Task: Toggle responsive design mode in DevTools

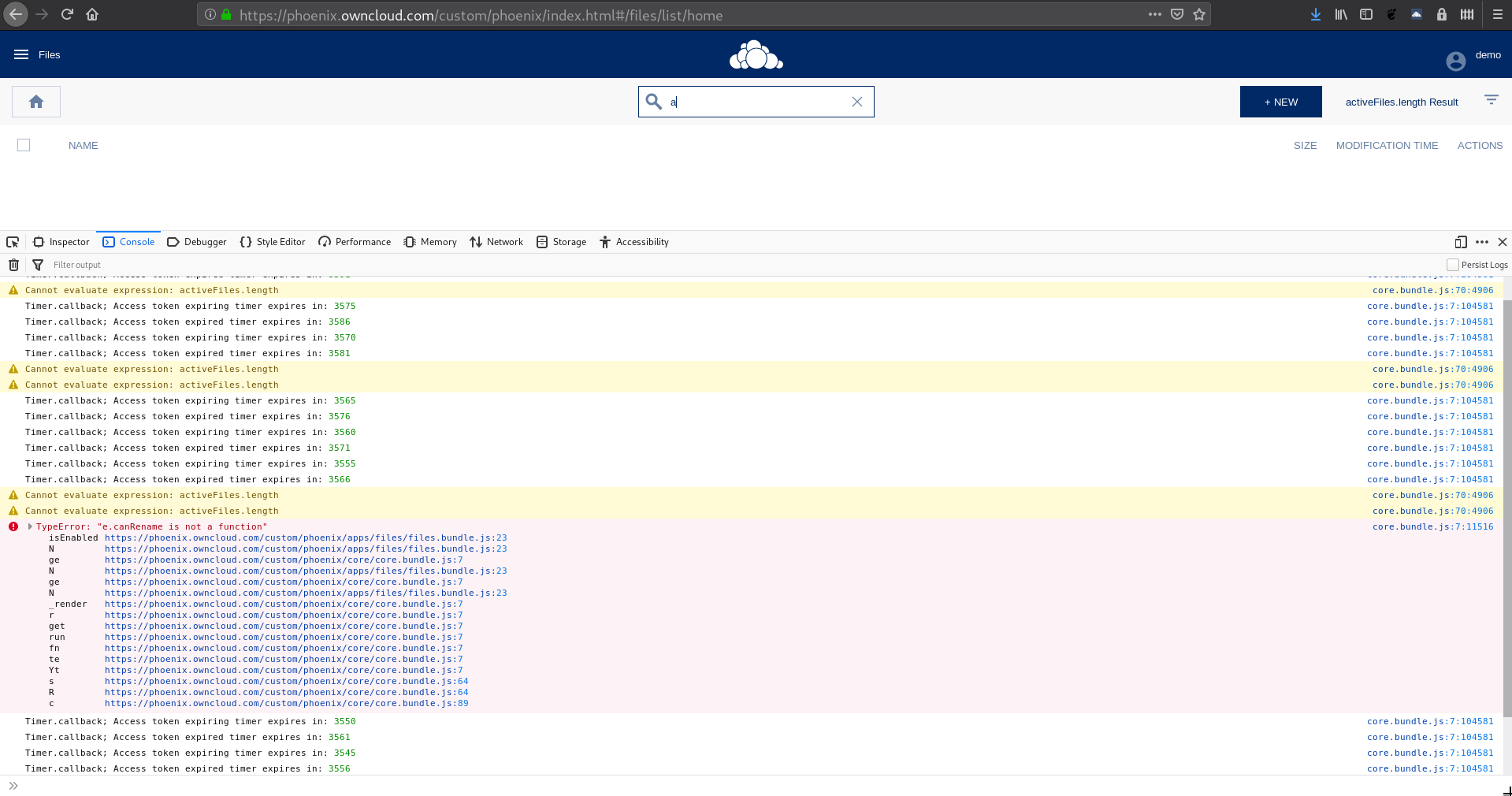Action: pyautogui.click(x=1462, y=242)
